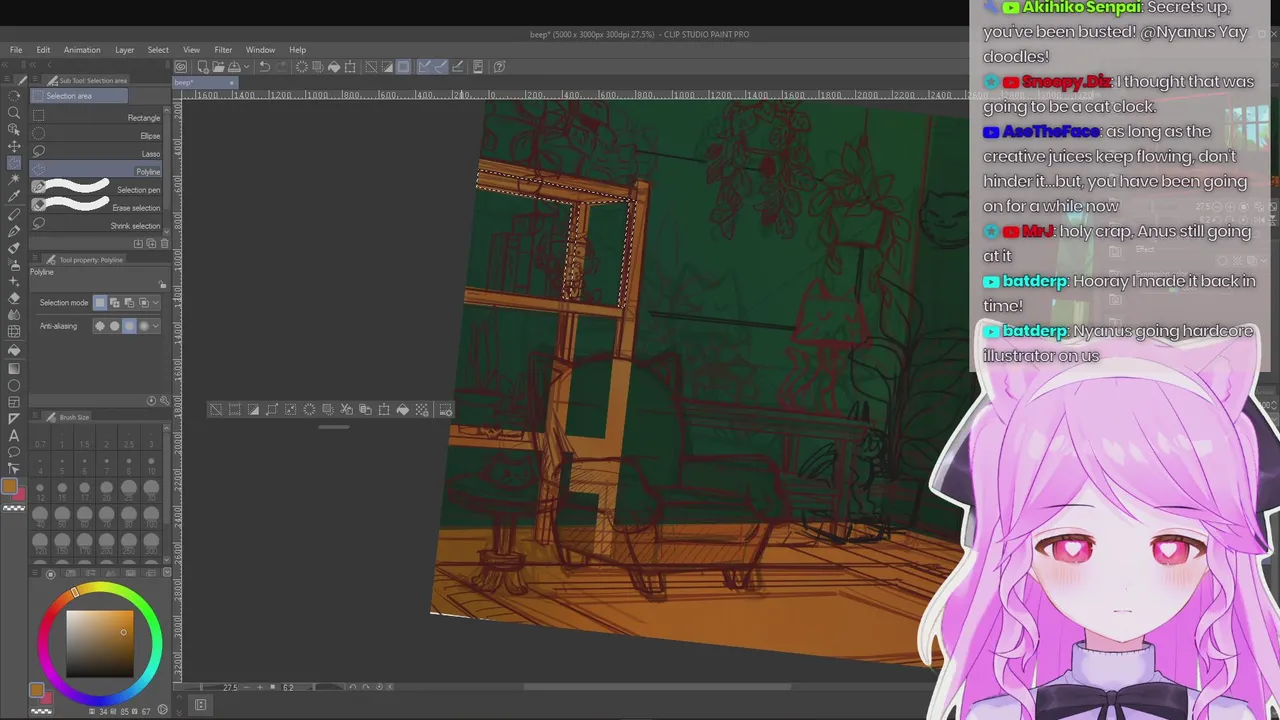Screen dimensions: 1280x720
Task: Select the Eraser tool
Action: (14, 298)
